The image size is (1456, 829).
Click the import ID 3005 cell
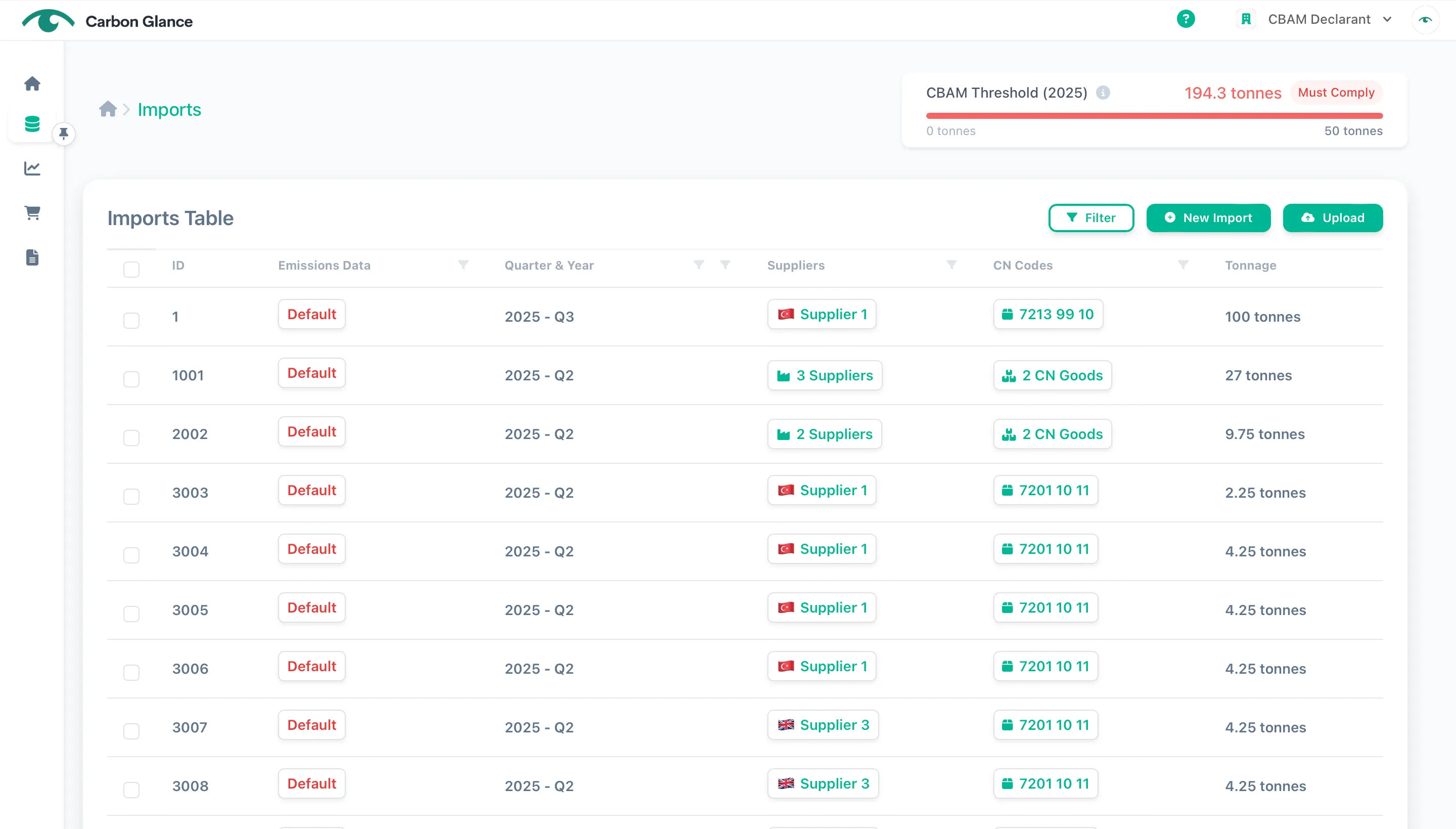pos(190,610)
